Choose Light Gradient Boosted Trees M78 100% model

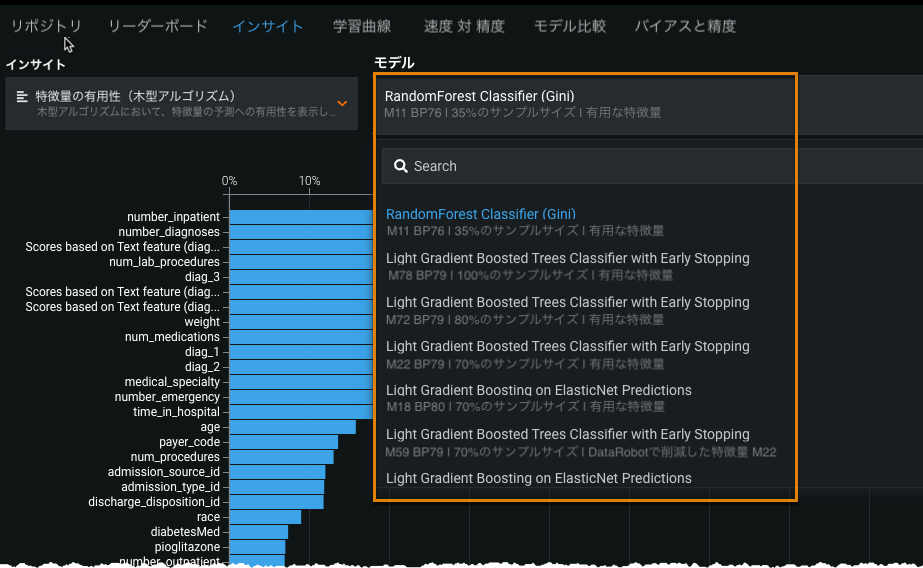567,265
